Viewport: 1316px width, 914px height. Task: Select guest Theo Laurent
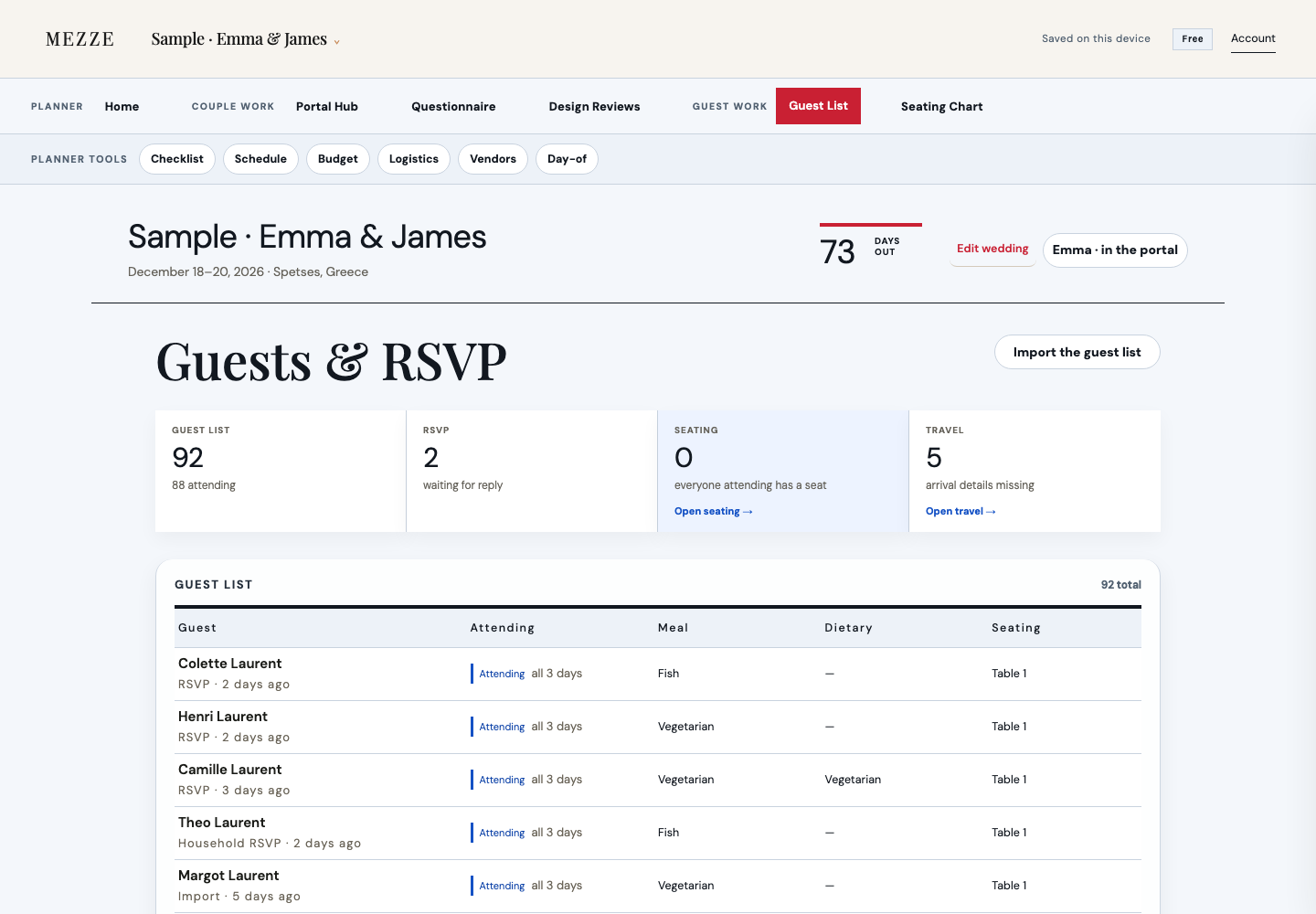(221, 823)
